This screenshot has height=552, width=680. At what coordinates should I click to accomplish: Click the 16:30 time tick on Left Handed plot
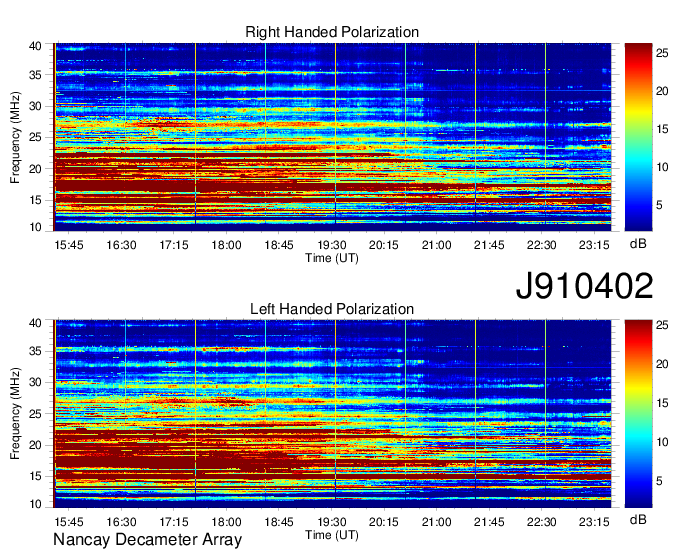121,522
